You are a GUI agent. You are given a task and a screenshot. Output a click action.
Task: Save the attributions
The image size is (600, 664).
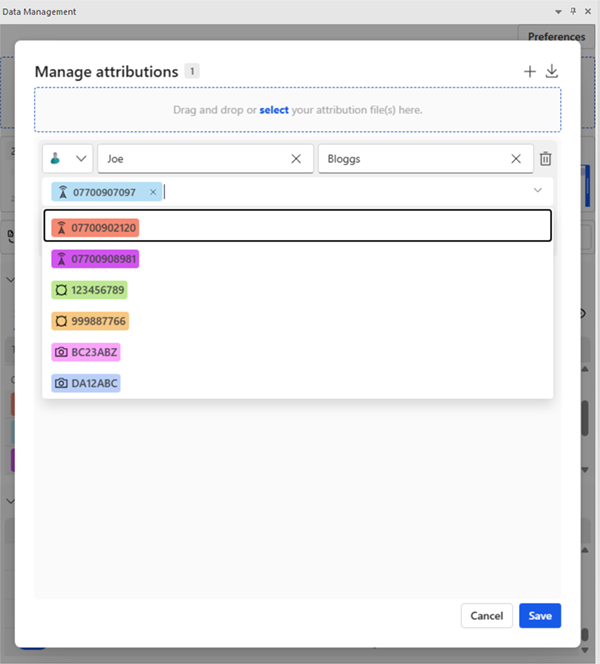pos(540,616)
